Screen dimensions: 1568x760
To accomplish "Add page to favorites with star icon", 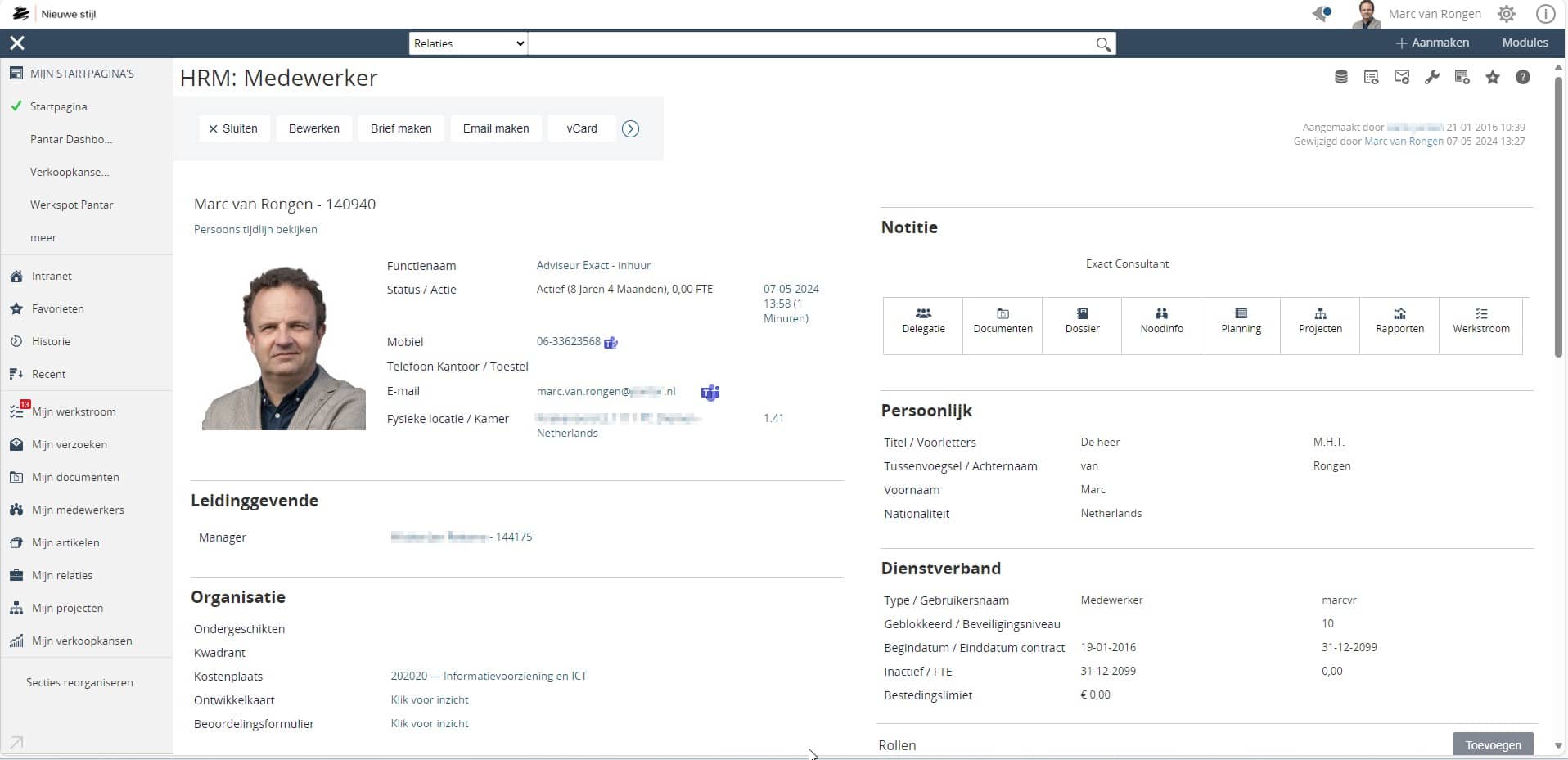I will pyautogui.click(x=1493, y=78).
